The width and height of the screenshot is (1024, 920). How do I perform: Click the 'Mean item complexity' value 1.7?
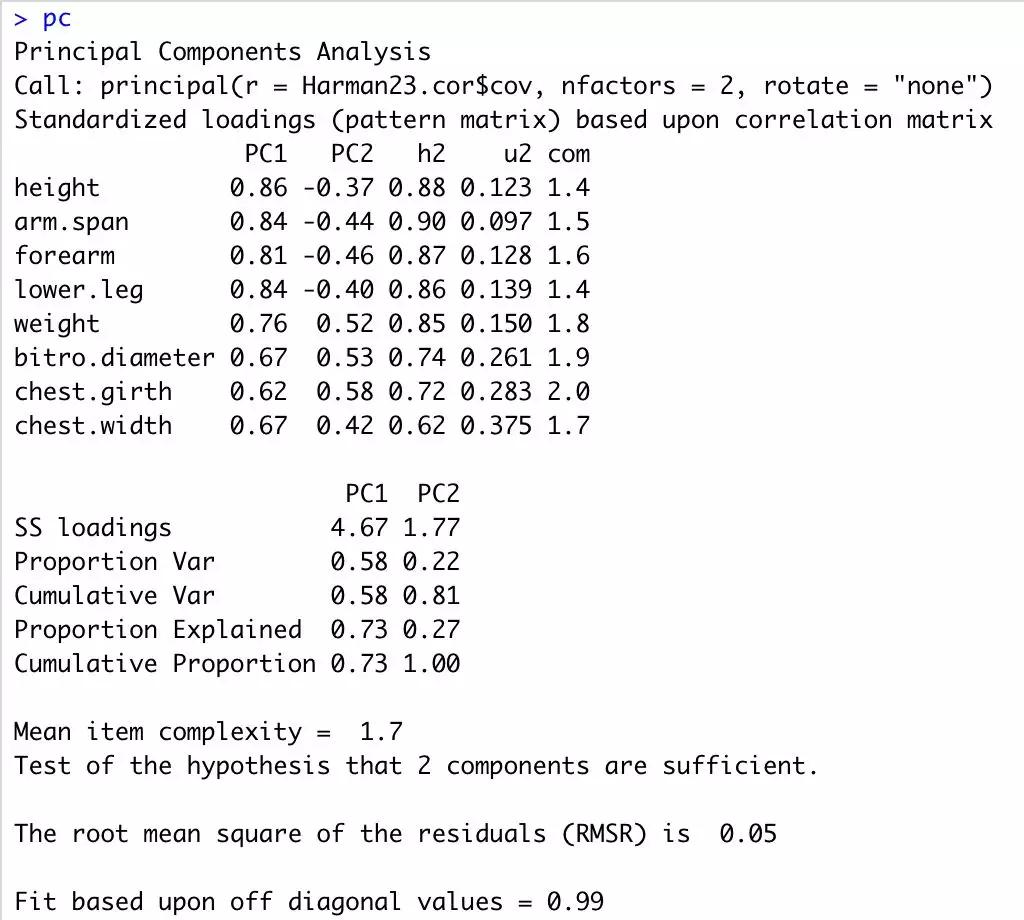click(381, 731)
